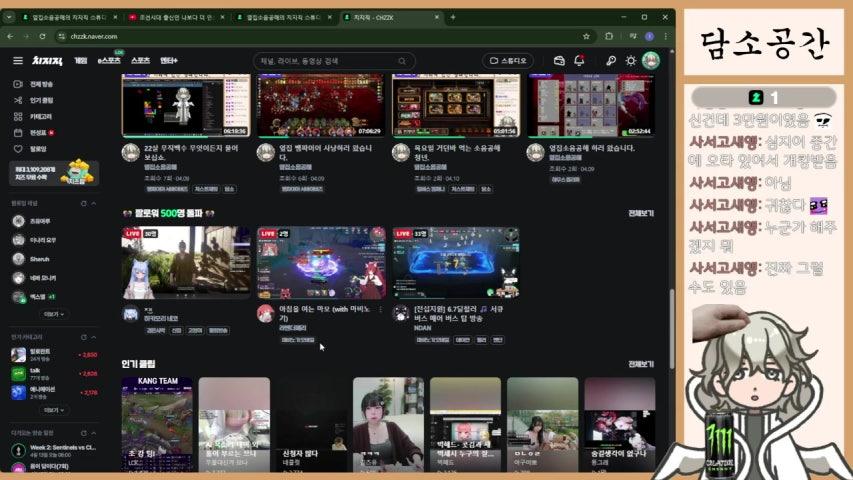Click 전체보기 next to 인기 클립

point(641,365)
